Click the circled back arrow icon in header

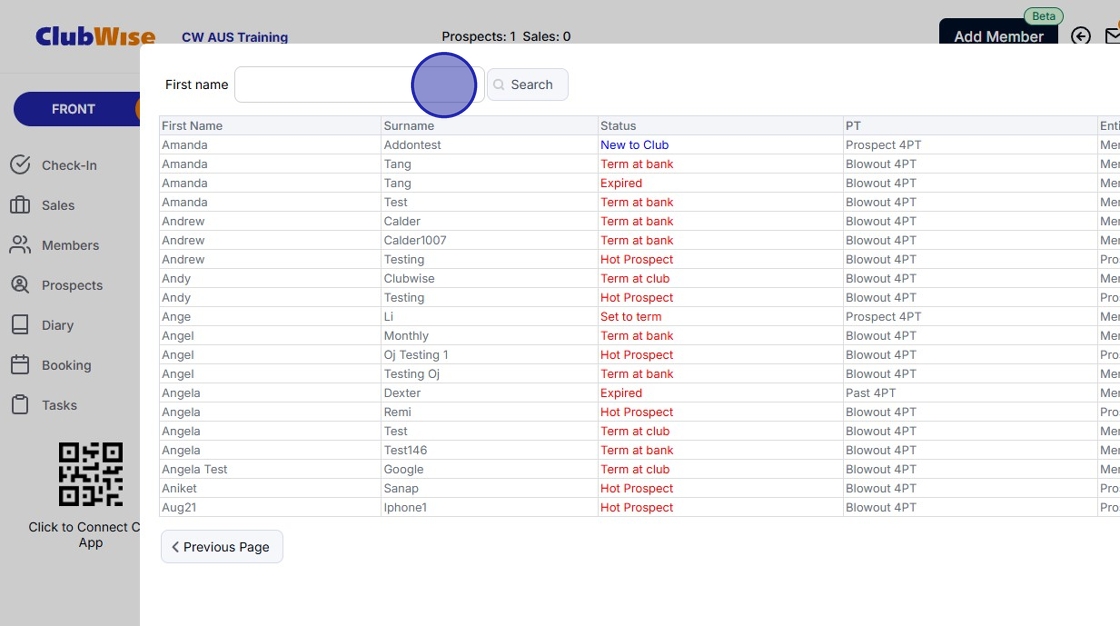(x=1081, y=36)
